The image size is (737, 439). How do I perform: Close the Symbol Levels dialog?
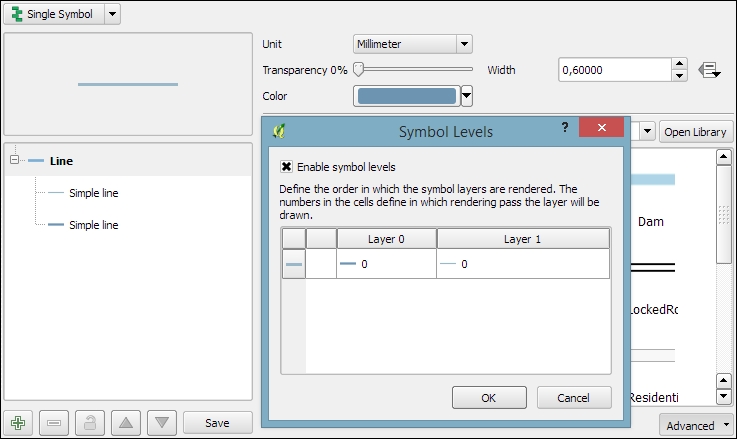click(602, 127)
